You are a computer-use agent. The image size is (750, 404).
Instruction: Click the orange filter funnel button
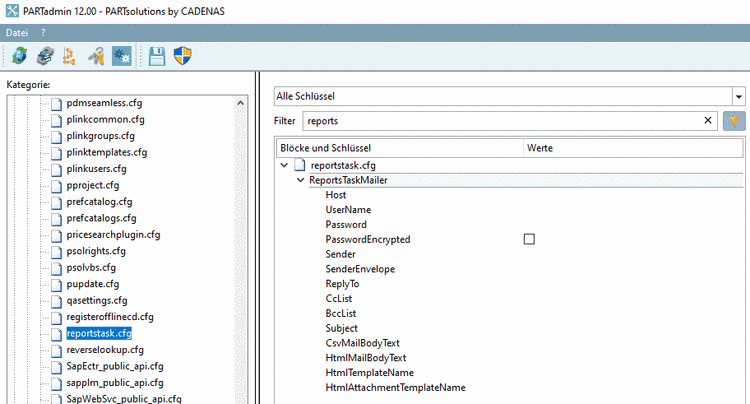[734, 121]
